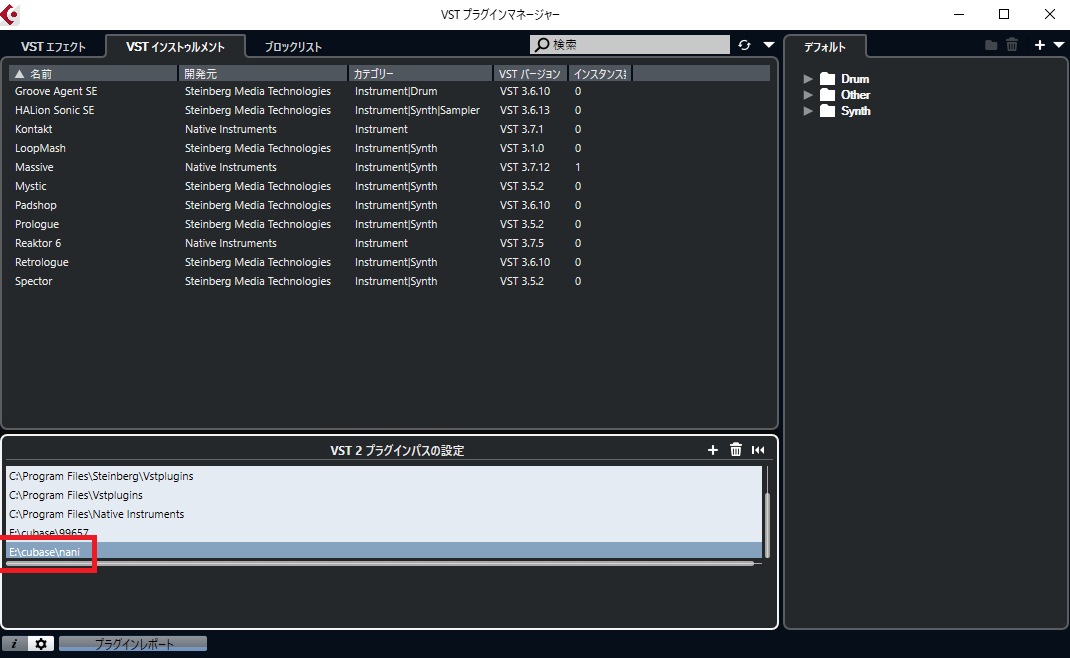
Task: Select Mystic instrument row
Action: 389,186
